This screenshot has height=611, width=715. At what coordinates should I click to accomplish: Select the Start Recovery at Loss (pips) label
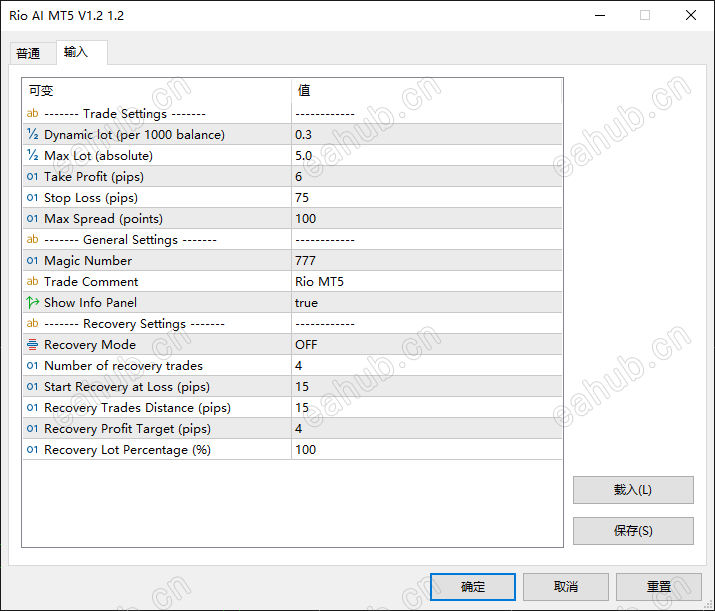127,387
